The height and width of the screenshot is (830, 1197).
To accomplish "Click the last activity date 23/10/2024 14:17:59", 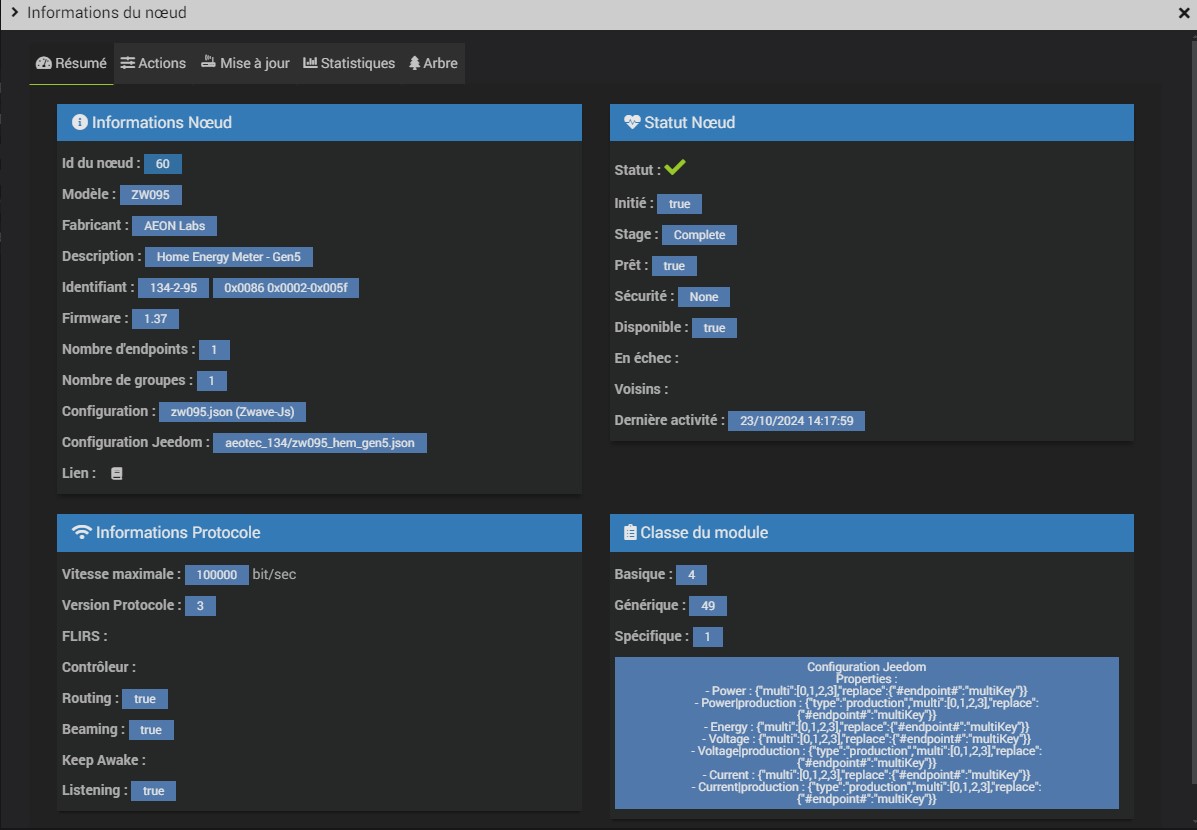I will pyautogui.click(x=796, y=421).
